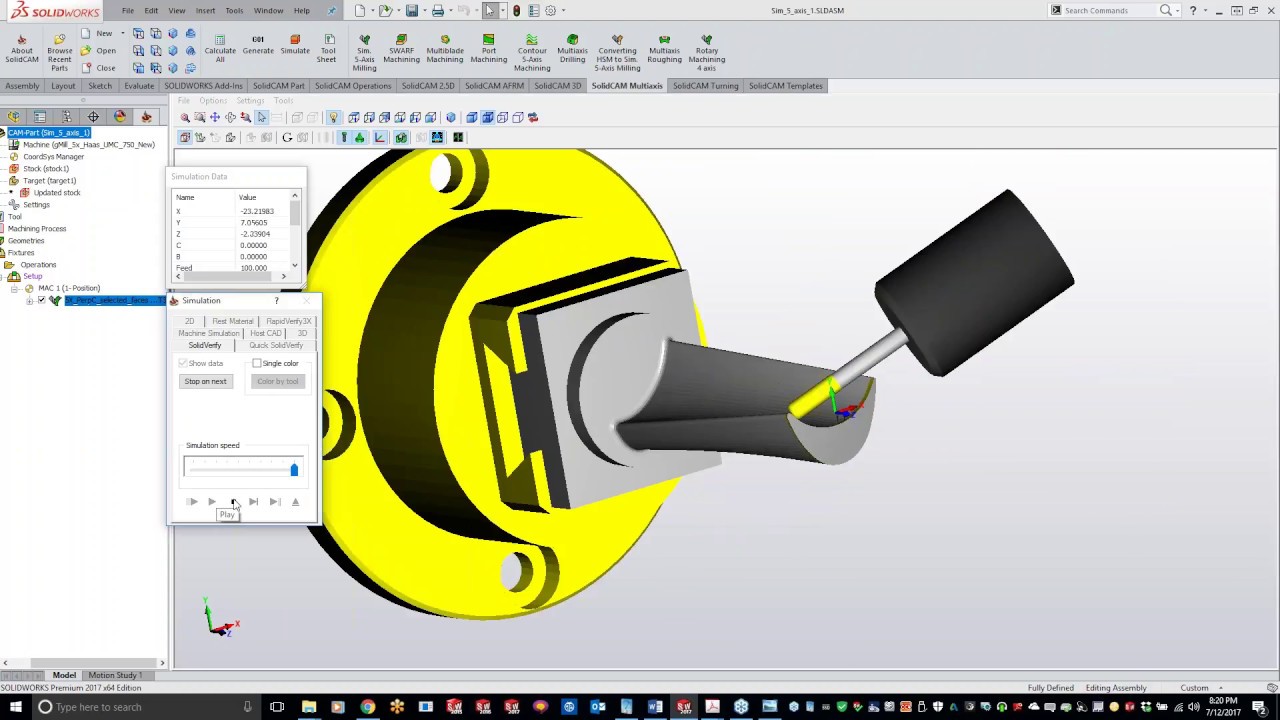Select Contour 5-Axis Machining operation

coord(532,53)
